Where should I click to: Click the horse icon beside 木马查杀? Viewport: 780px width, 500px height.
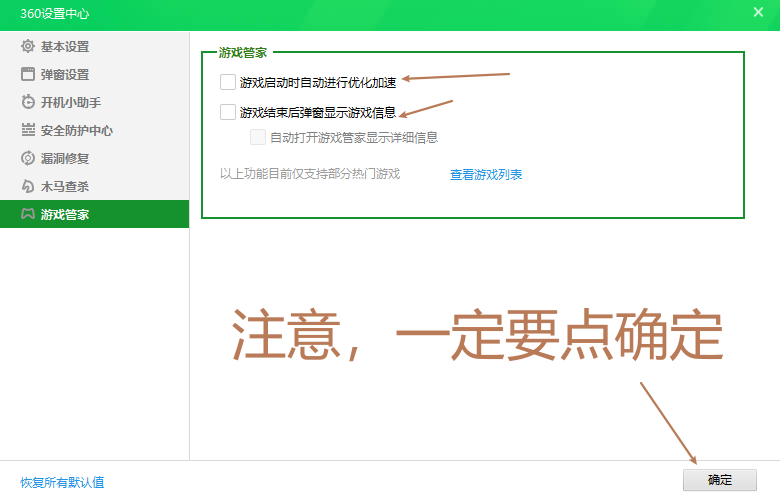(x=28, y=186)
